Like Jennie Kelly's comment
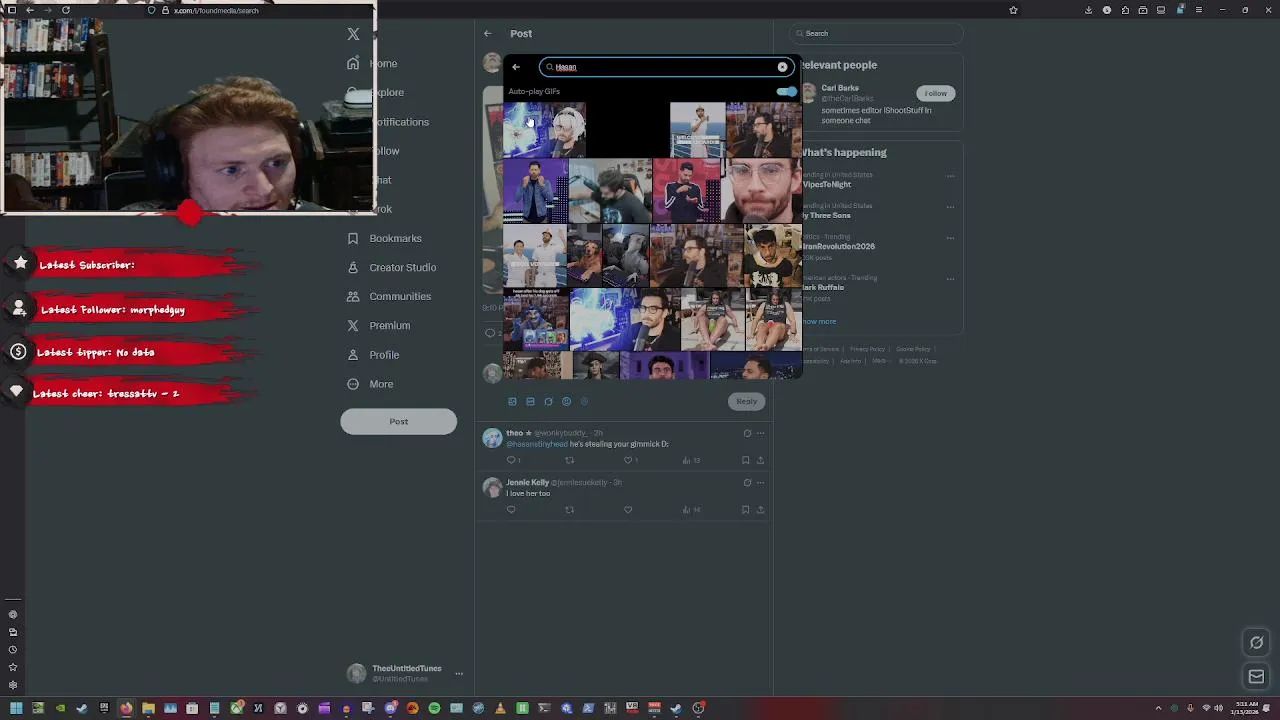The image size is (1280, 720). 628,509
